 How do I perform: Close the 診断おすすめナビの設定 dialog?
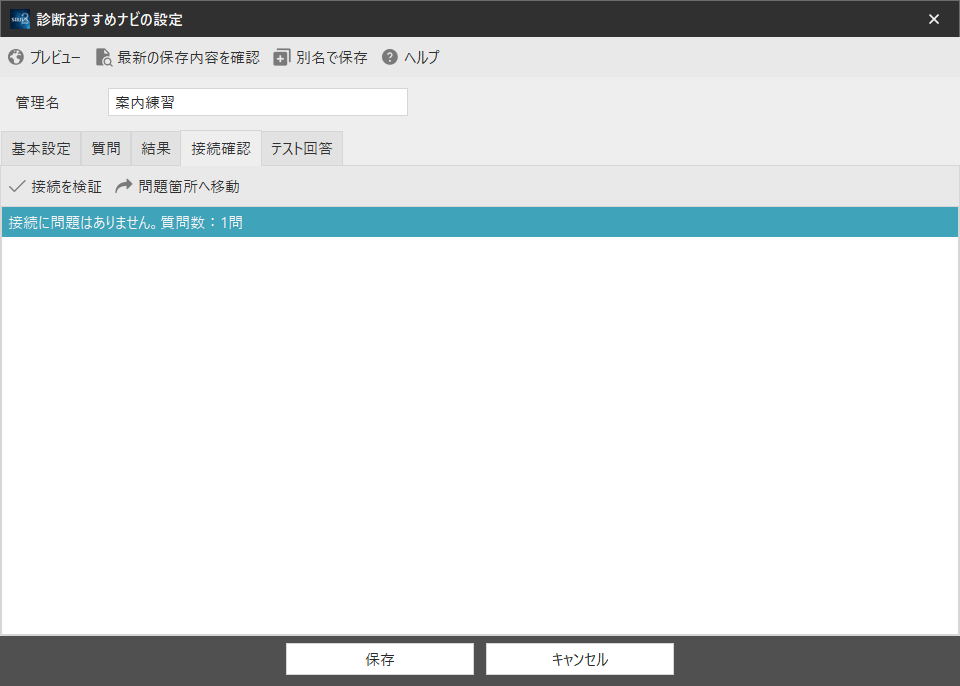pyautogui.click(x=934, y=19)
